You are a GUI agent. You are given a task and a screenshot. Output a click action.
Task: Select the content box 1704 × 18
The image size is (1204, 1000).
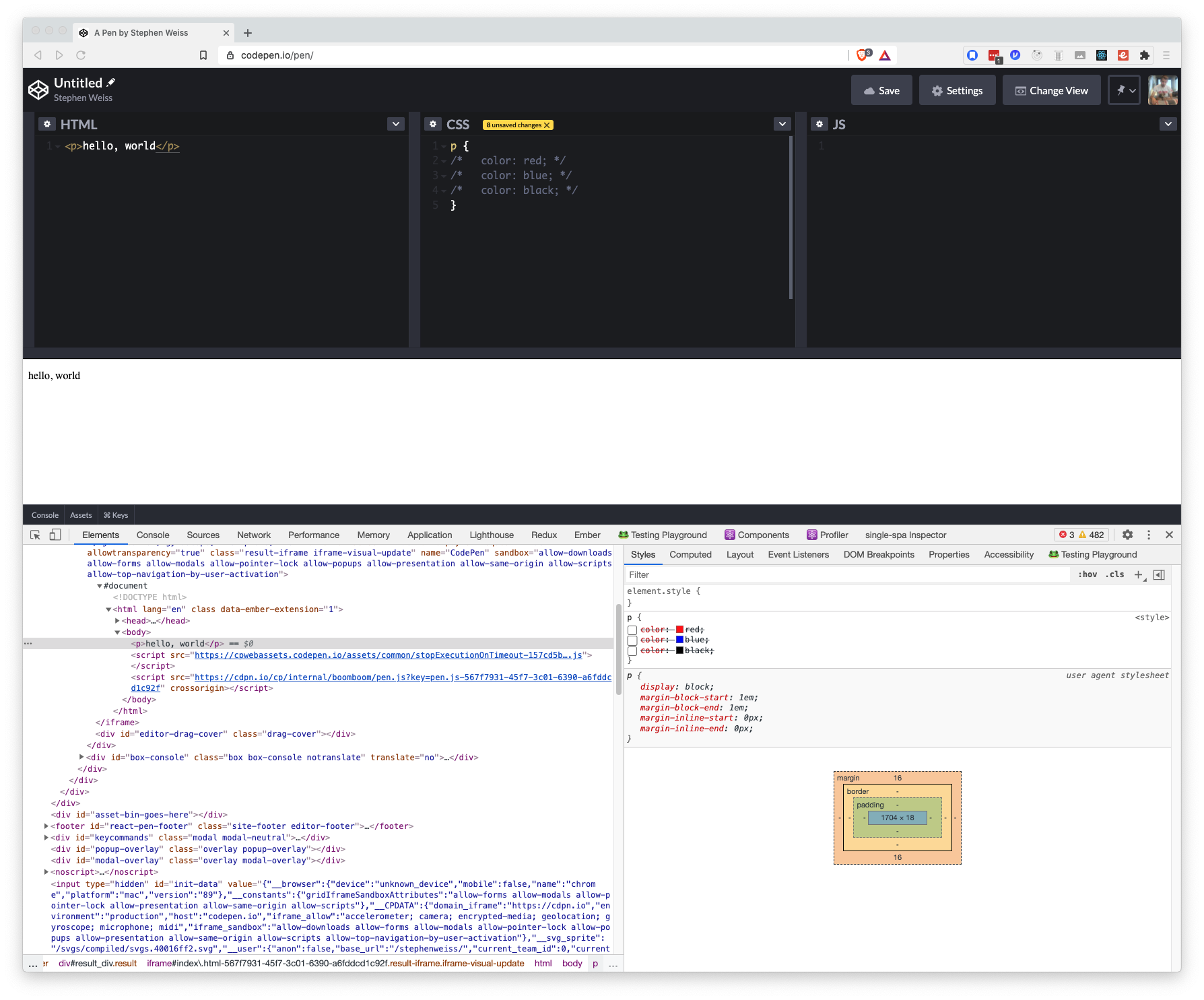[898, 818]
